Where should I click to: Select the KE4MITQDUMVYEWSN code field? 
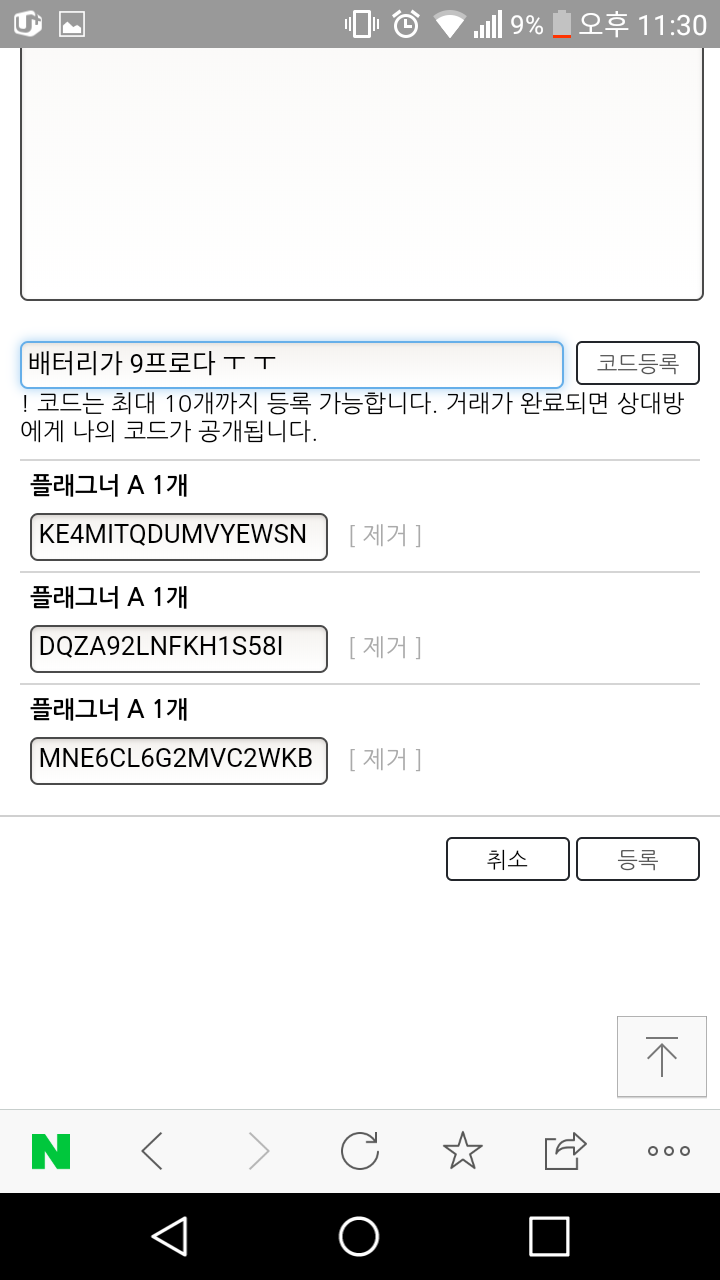point(179,536)
